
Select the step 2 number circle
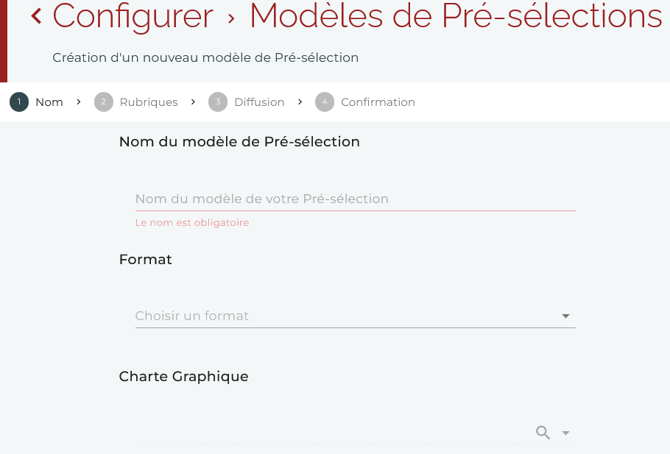point(103,102)
